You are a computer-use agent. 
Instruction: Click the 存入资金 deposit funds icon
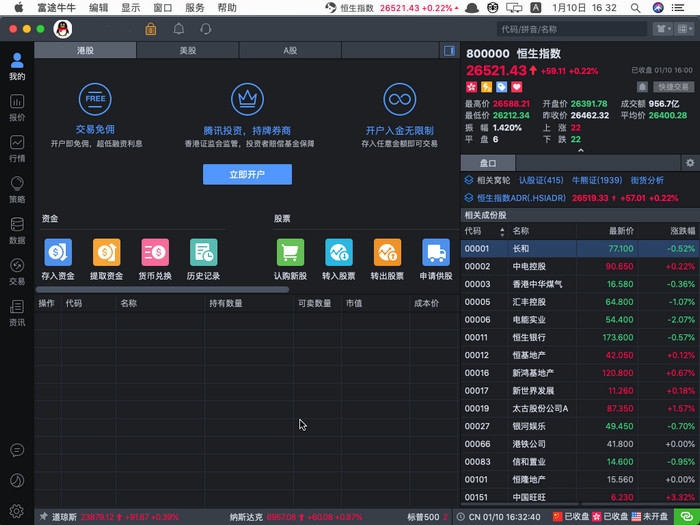tap(58, 252)
